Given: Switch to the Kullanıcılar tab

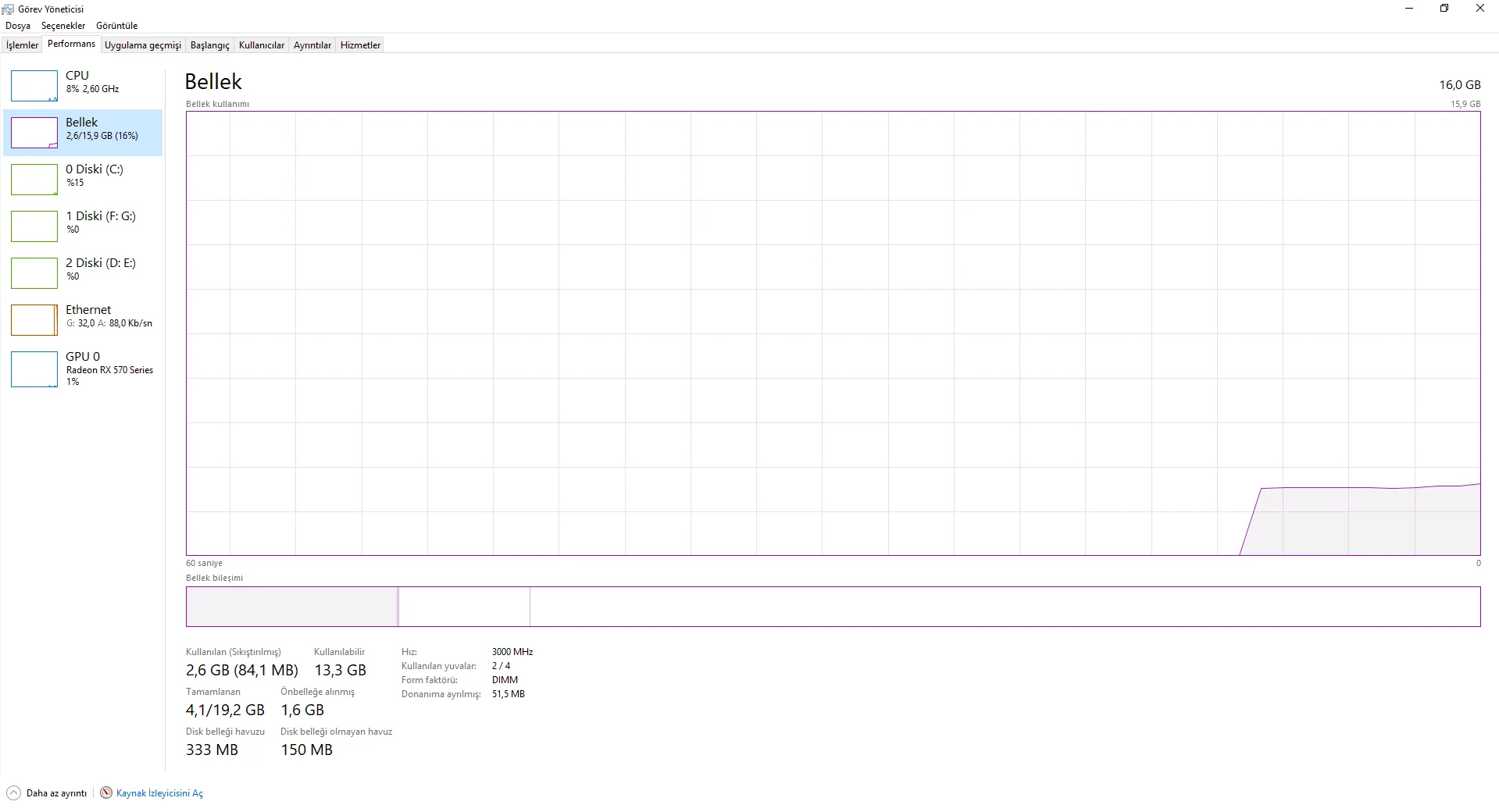Looking at the screenshot, I should tap(262, 45).
